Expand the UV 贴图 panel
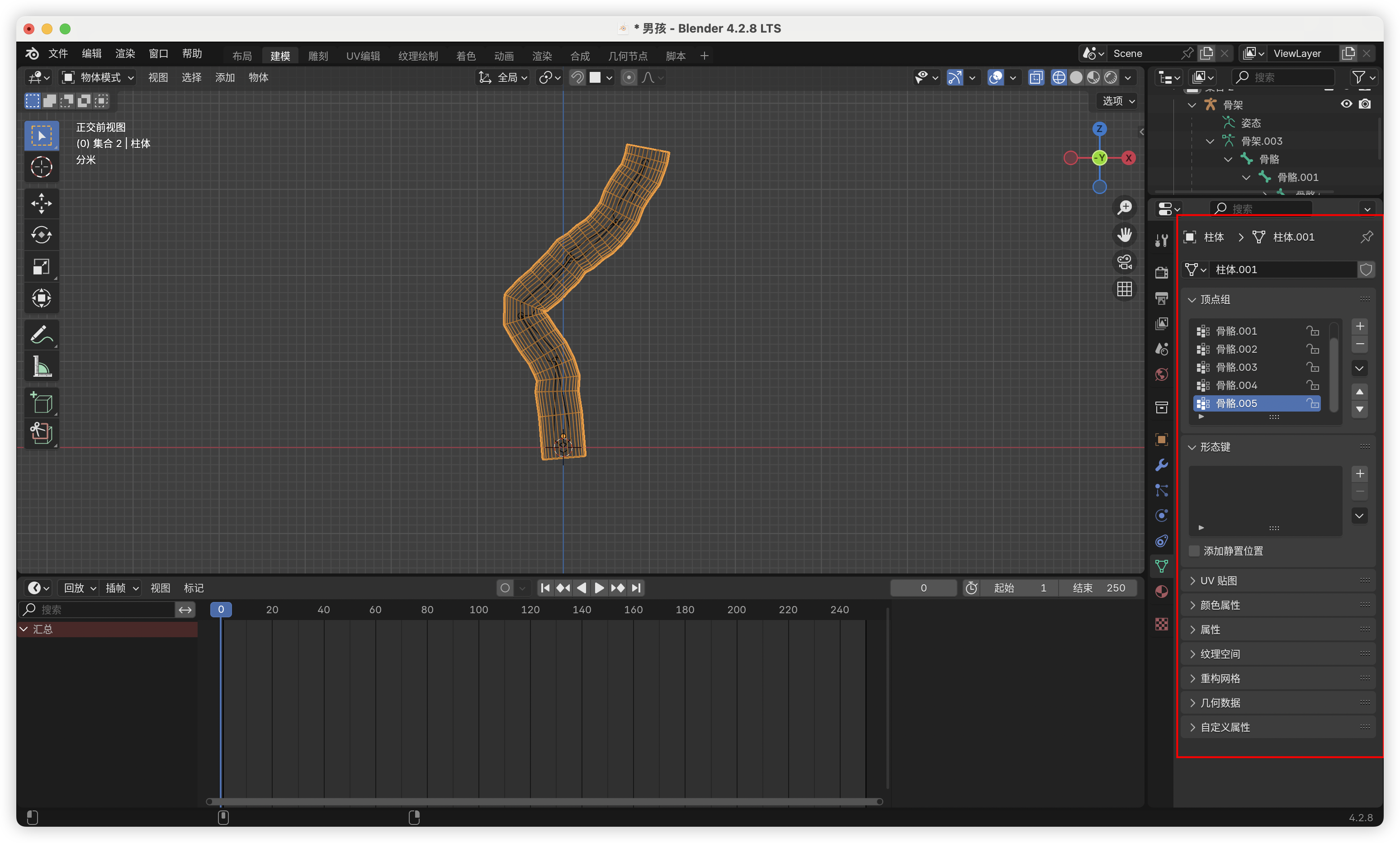The width and height of the screenshot is (1400, 843). (x=1192, y=581)
